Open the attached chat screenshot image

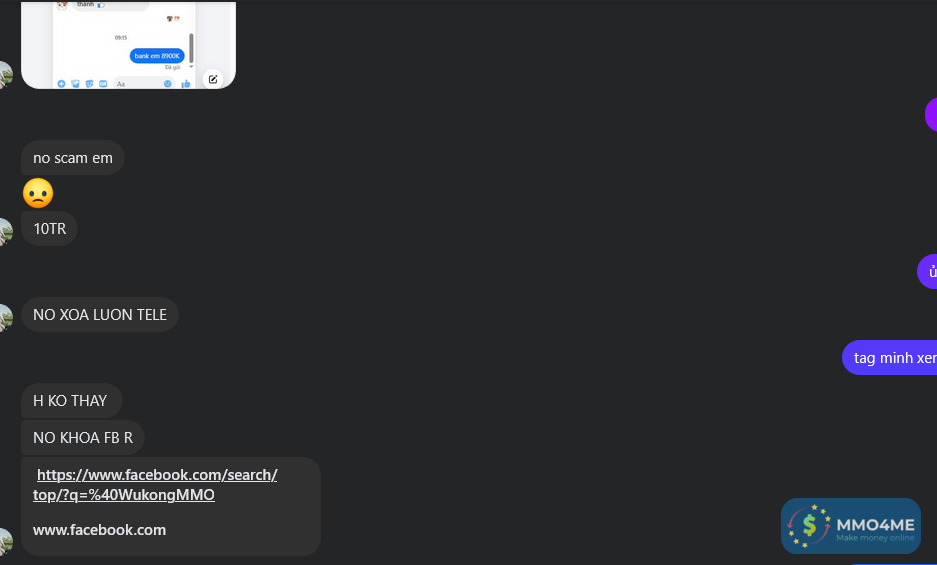(128, 45)
